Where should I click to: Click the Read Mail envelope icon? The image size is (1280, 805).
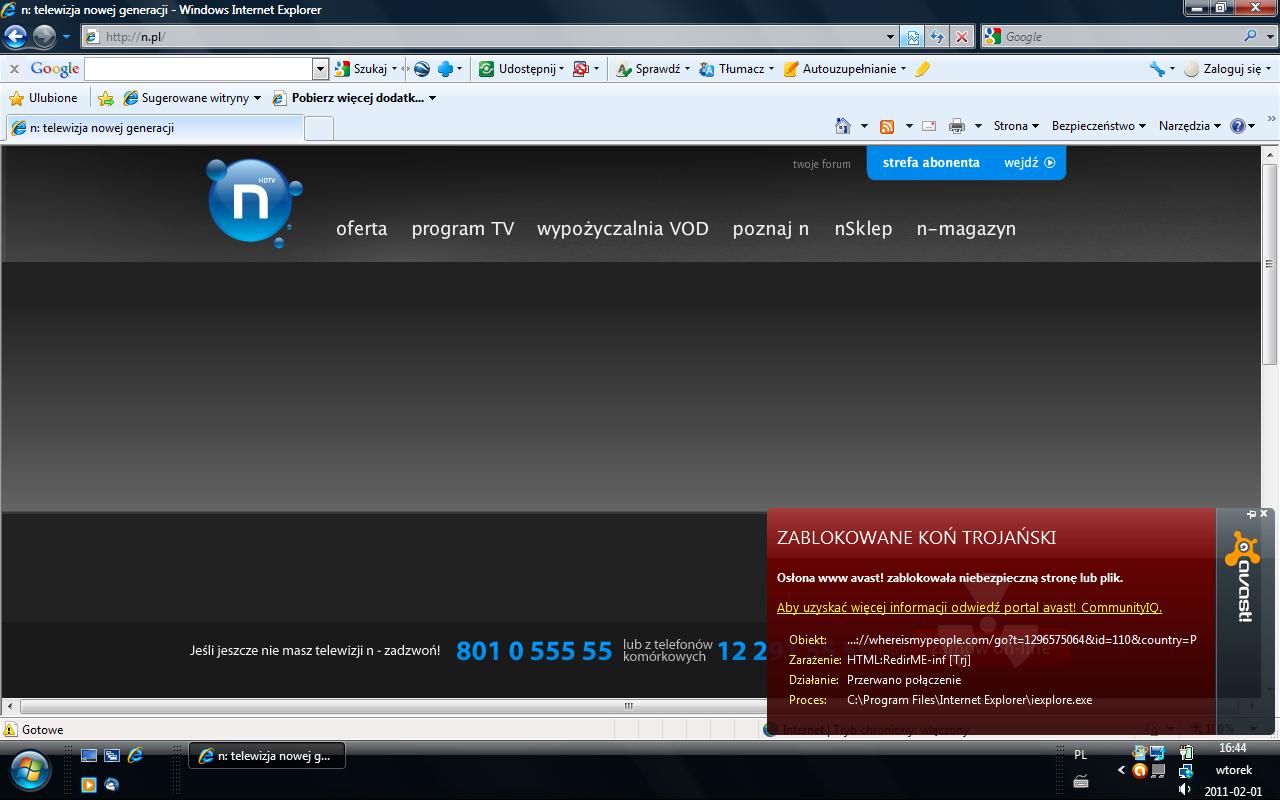point(929,126)
